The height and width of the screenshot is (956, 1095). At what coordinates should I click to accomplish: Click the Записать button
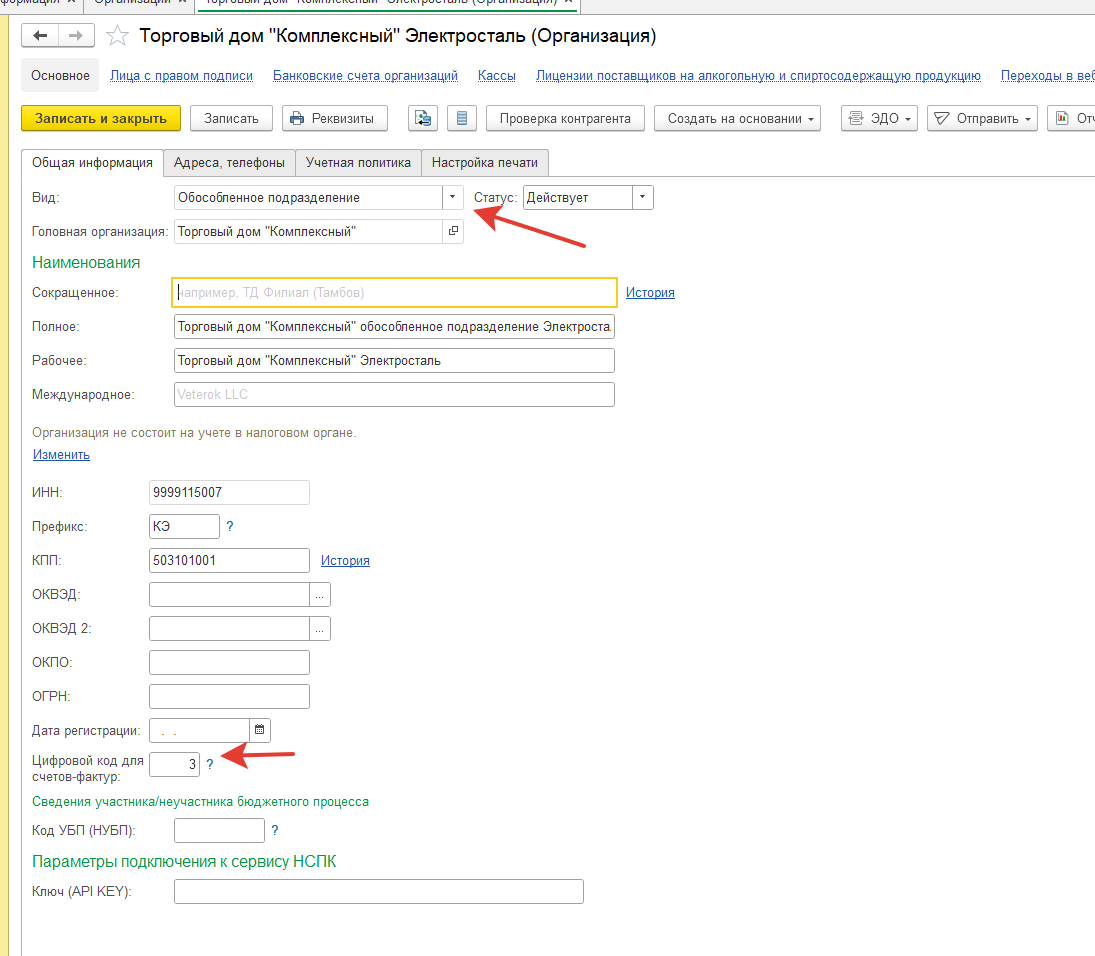[x=231, y=119]
